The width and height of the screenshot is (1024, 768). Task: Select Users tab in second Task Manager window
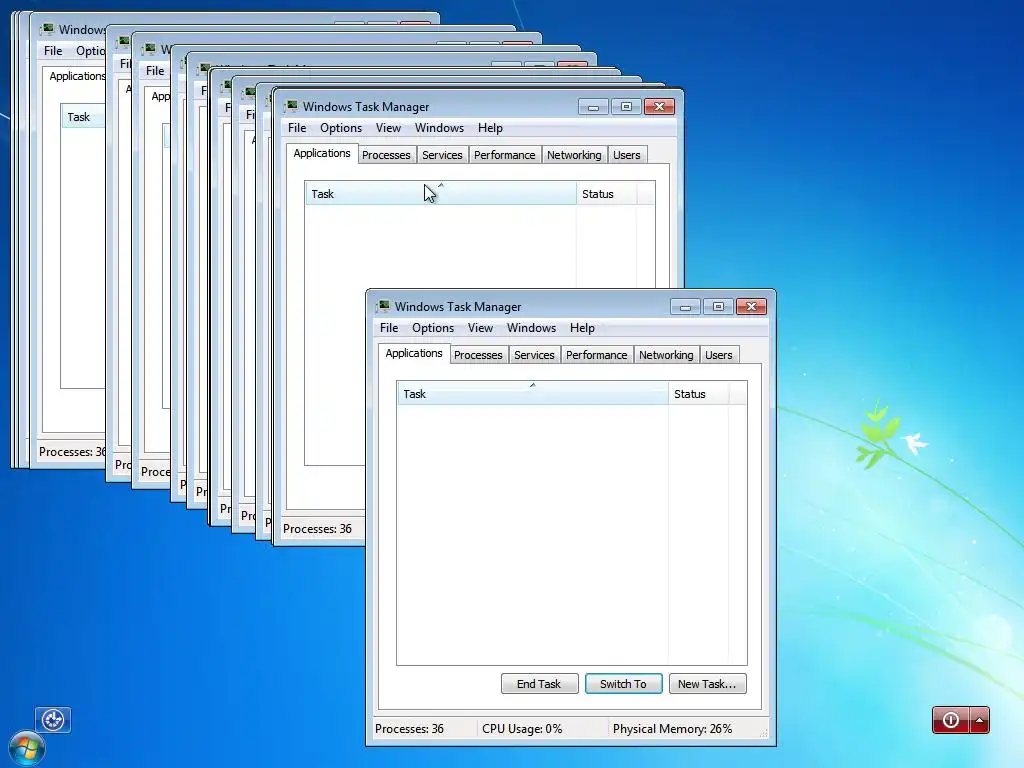626,155
